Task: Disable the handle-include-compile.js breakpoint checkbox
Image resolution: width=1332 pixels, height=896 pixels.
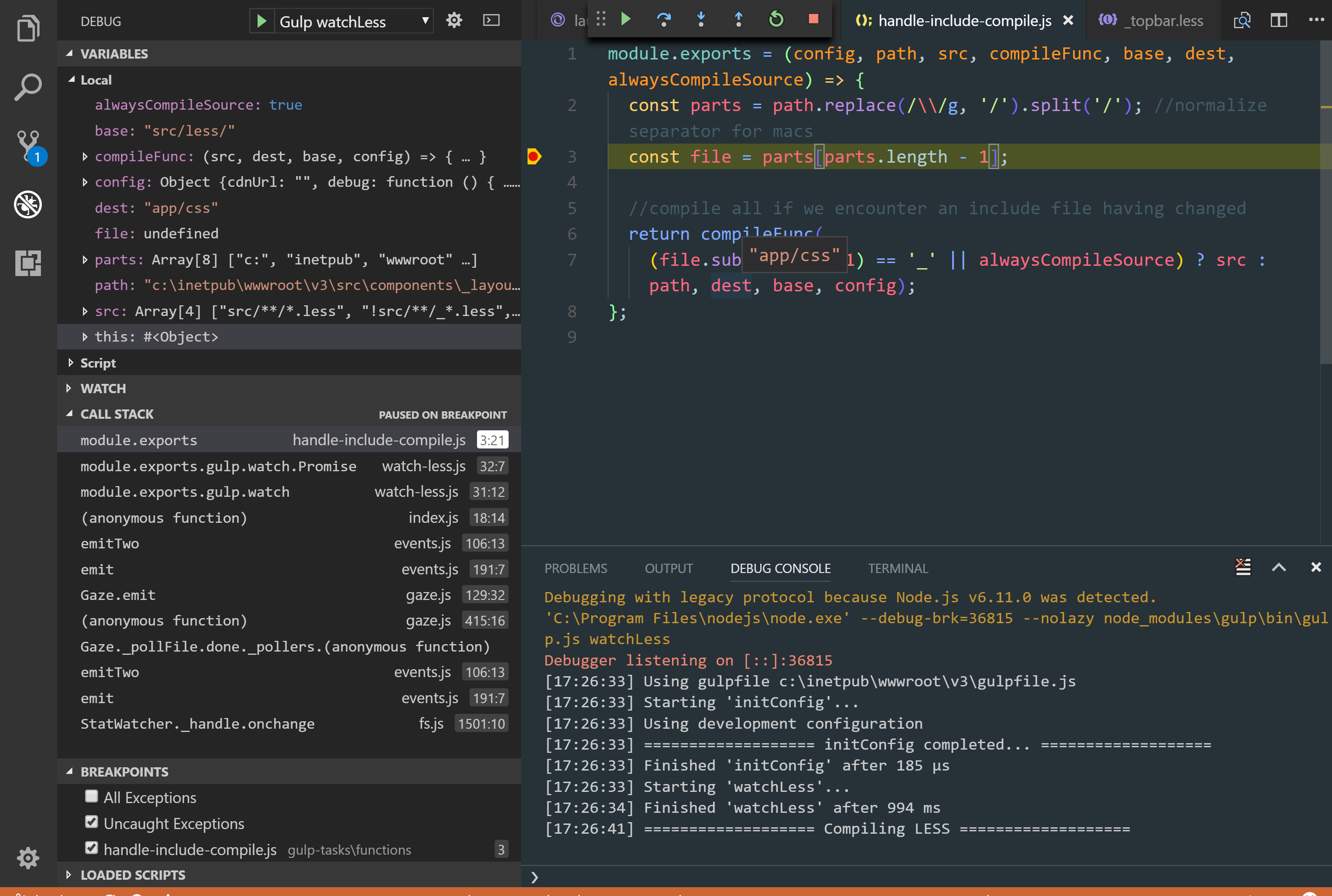Action: tap(92, 847)
